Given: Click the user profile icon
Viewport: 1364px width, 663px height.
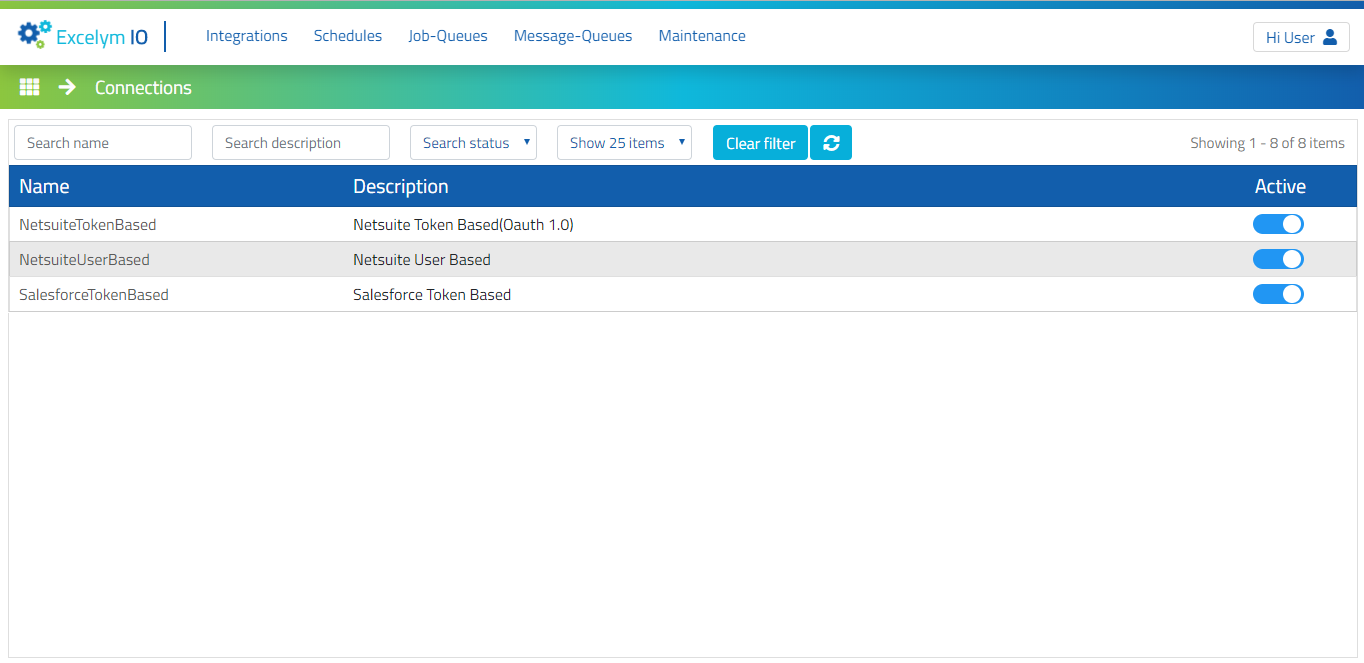Looking at the screenshot, I should [x=1330, y=37].
